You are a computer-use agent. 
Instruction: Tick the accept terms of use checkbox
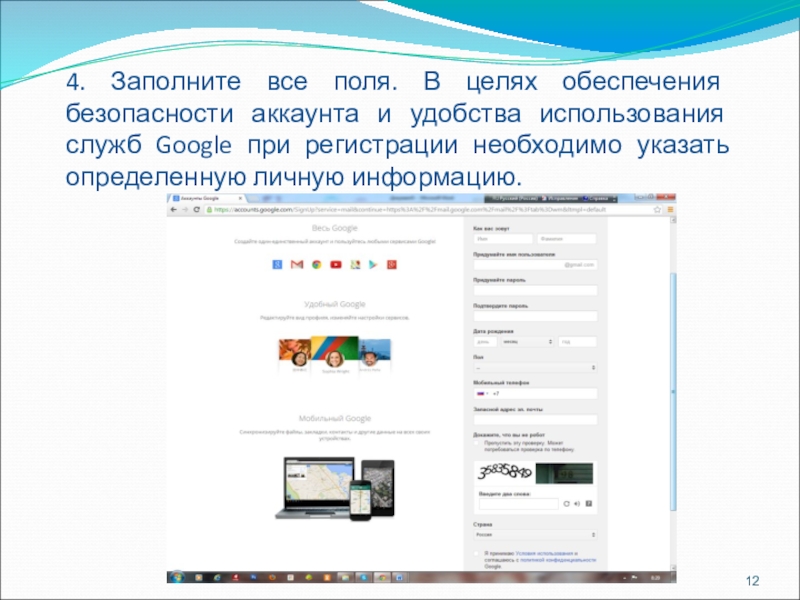477,553
